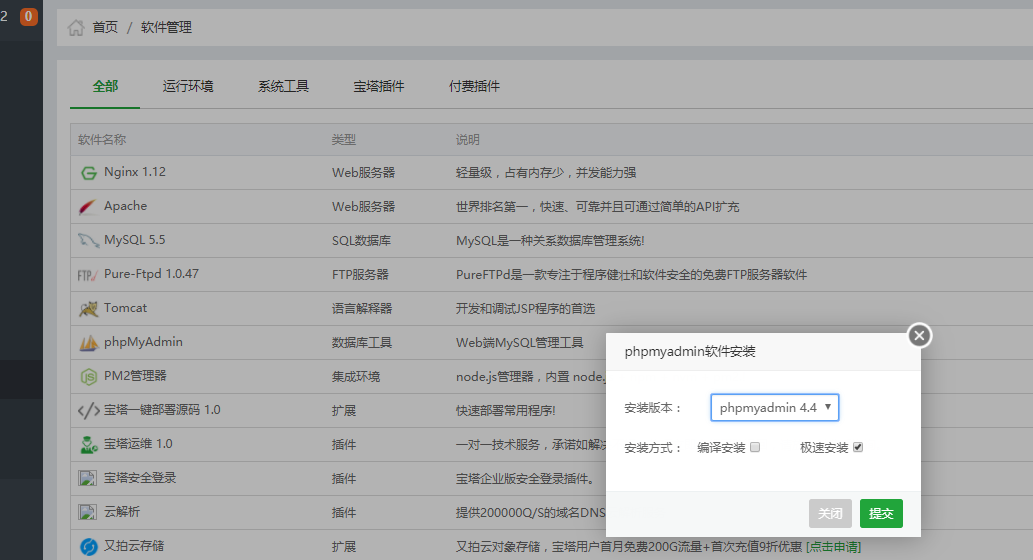
Task: Select PM2管理器 software name
Action: tap(135, 376)
